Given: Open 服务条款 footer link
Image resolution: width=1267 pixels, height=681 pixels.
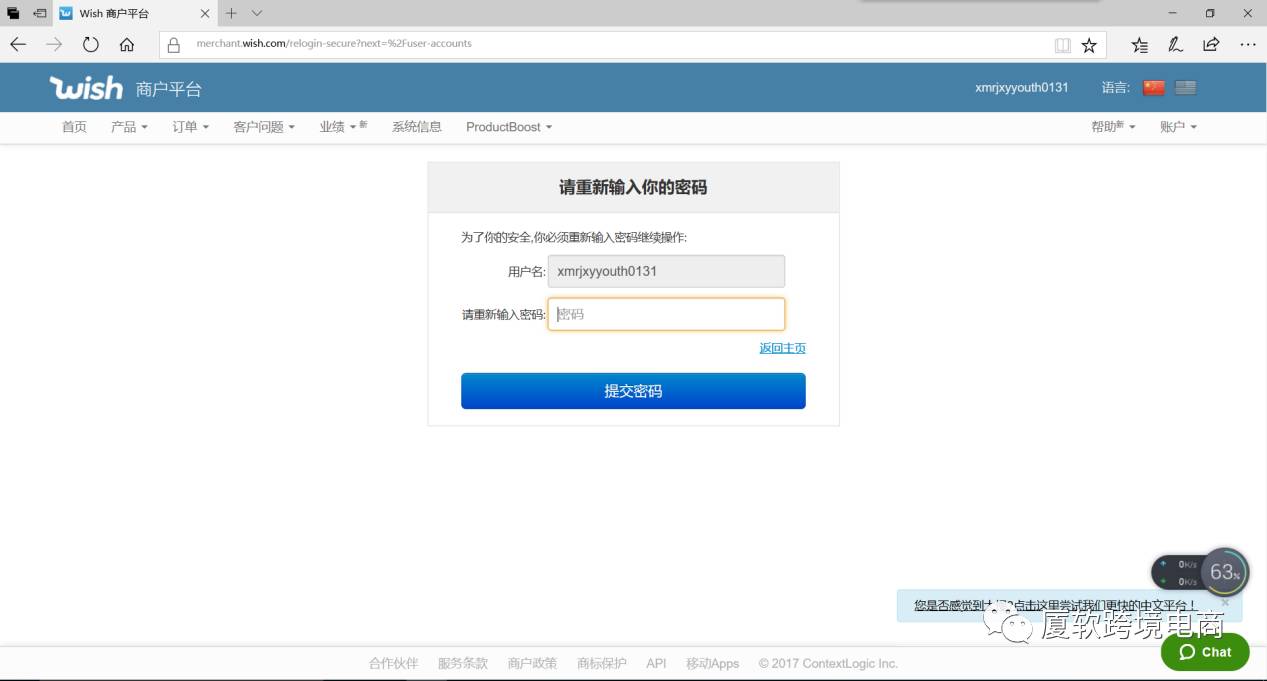Looking at the screenshot, I should tap(463, 663).
